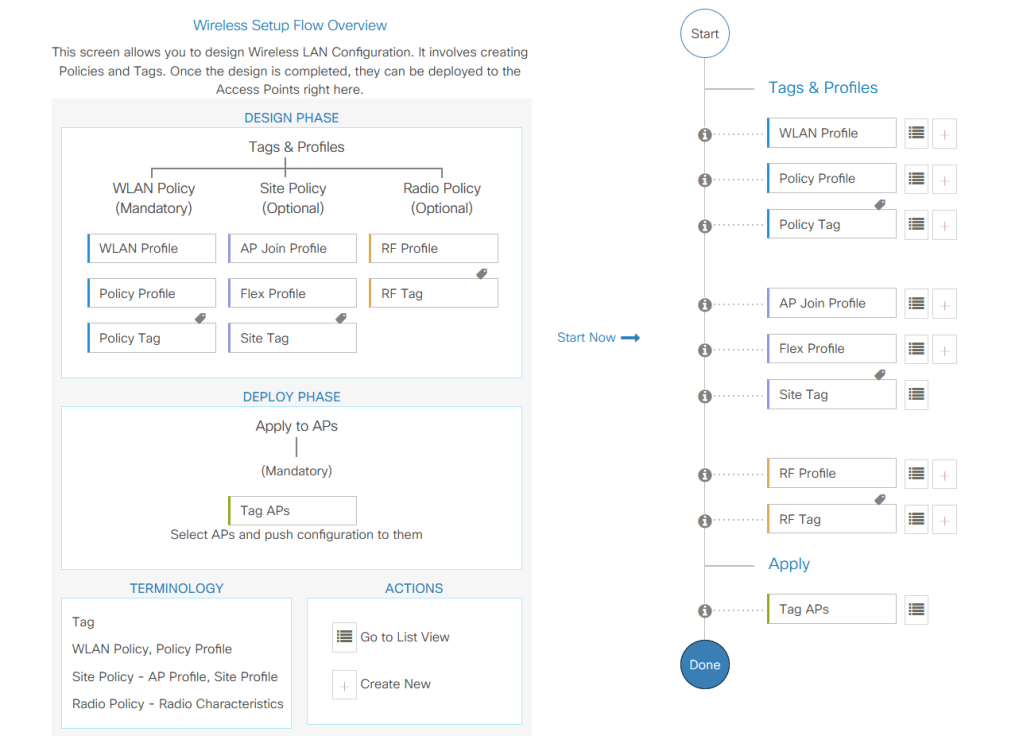The height and width of the screenshot is (736, 1023).
Task: Click Go to List View action icon
Action: point(344,637)
